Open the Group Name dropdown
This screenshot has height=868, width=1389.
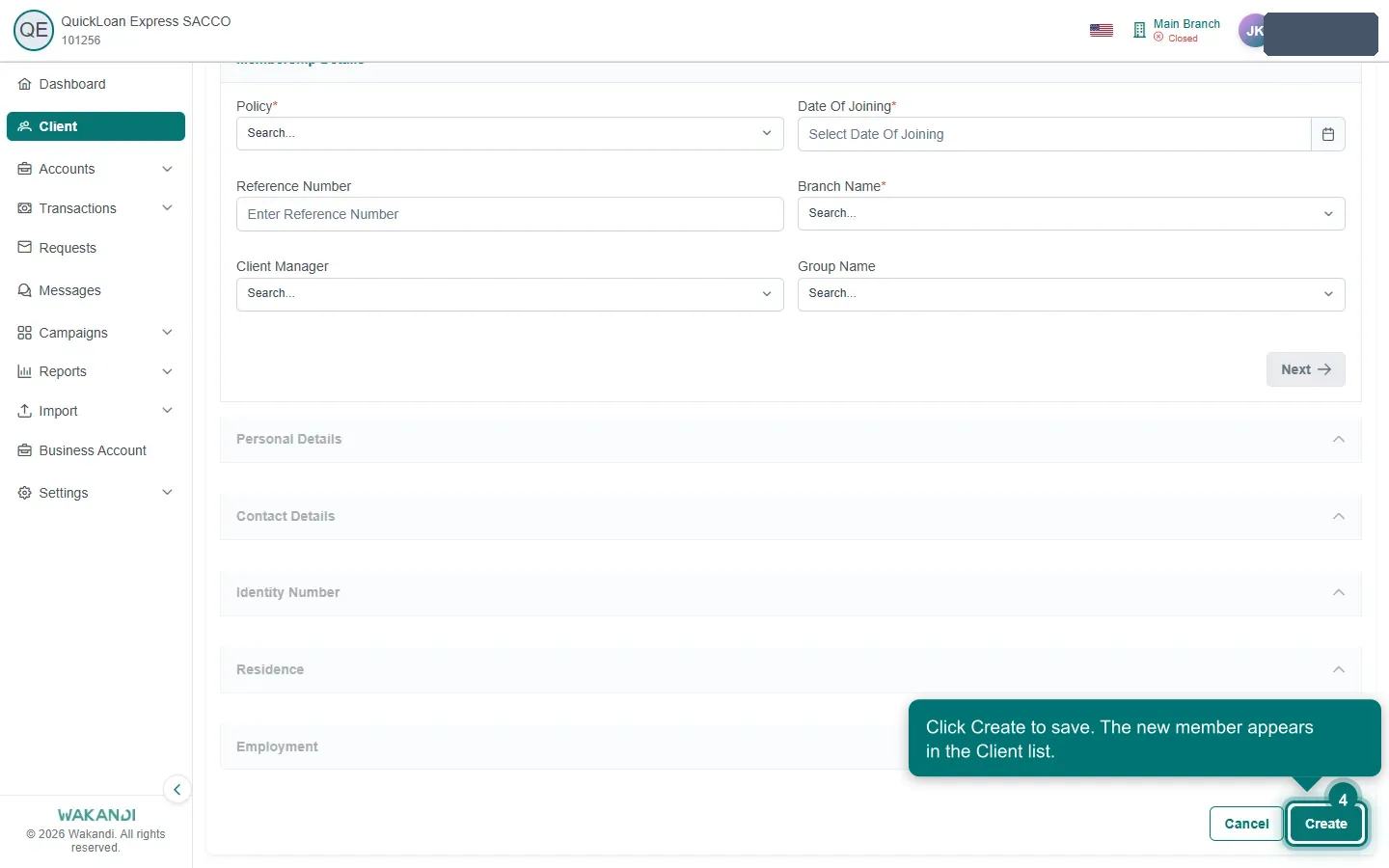1072,294
